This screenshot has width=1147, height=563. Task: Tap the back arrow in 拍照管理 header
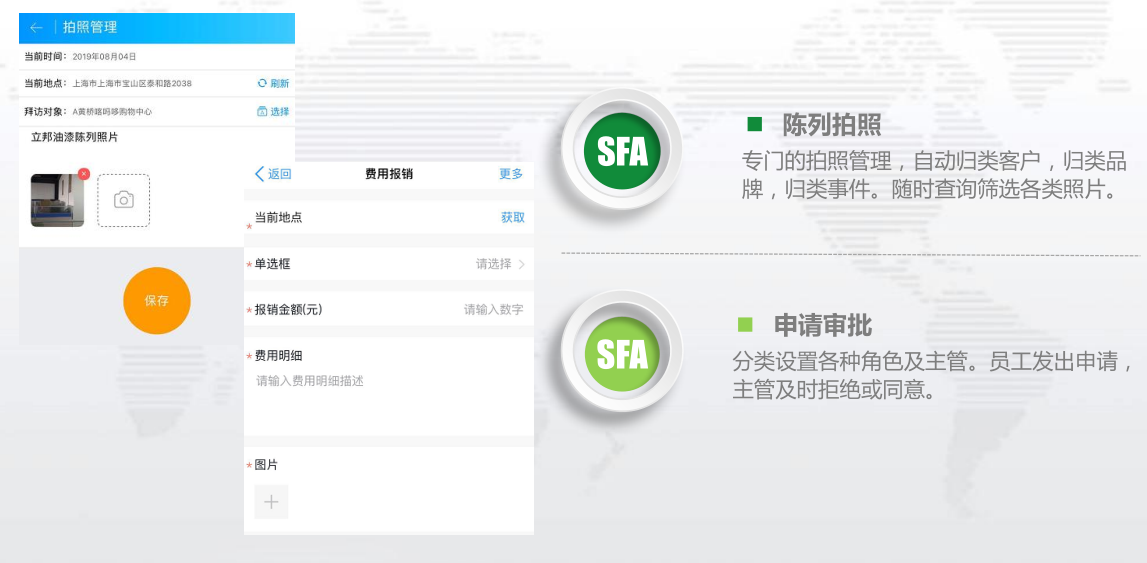tap(36, 28)
